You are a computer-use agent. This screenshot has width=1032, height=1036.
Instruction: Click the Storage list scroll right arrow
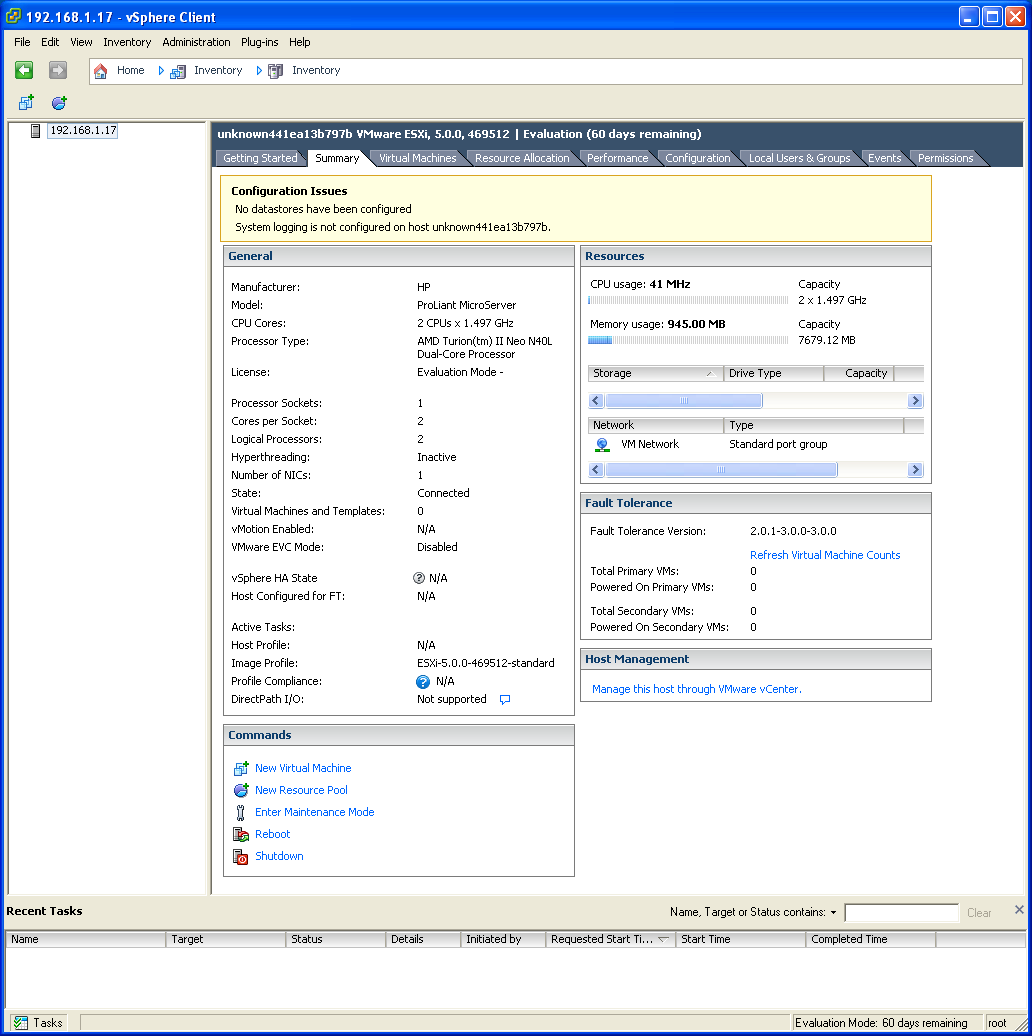click(x=915, y=401)
